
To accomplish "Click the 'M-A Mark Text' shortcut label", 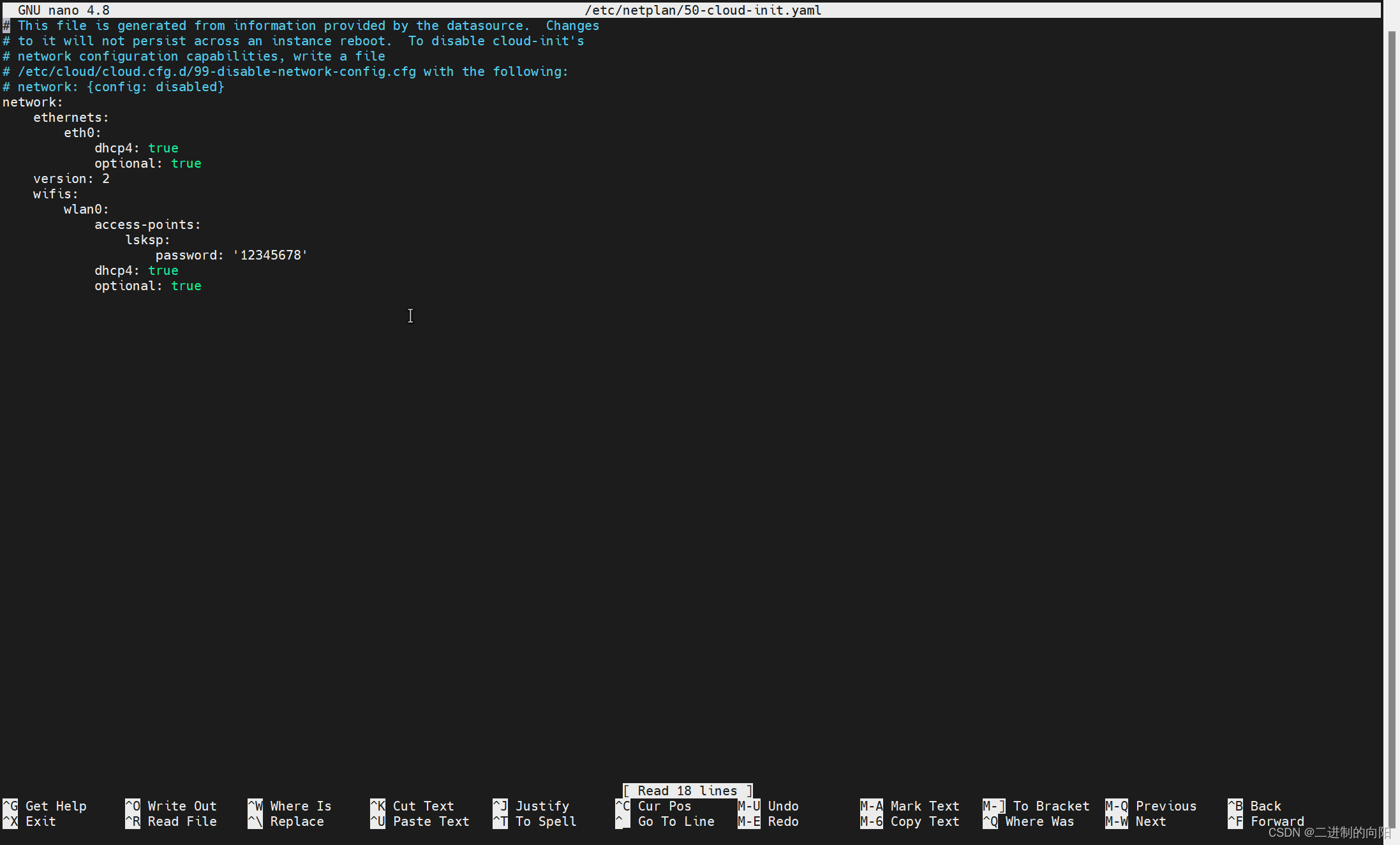I will pos(910,806).
